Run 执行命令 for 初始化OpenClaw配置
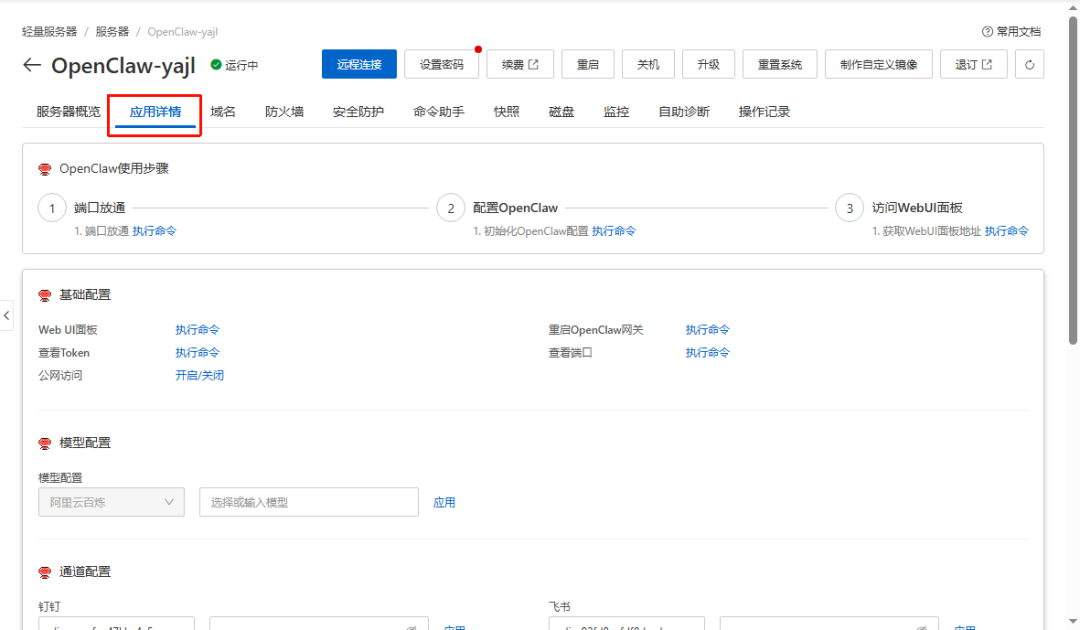The height and width of the screenshot is (630, 1080). [x=614, y=231]
